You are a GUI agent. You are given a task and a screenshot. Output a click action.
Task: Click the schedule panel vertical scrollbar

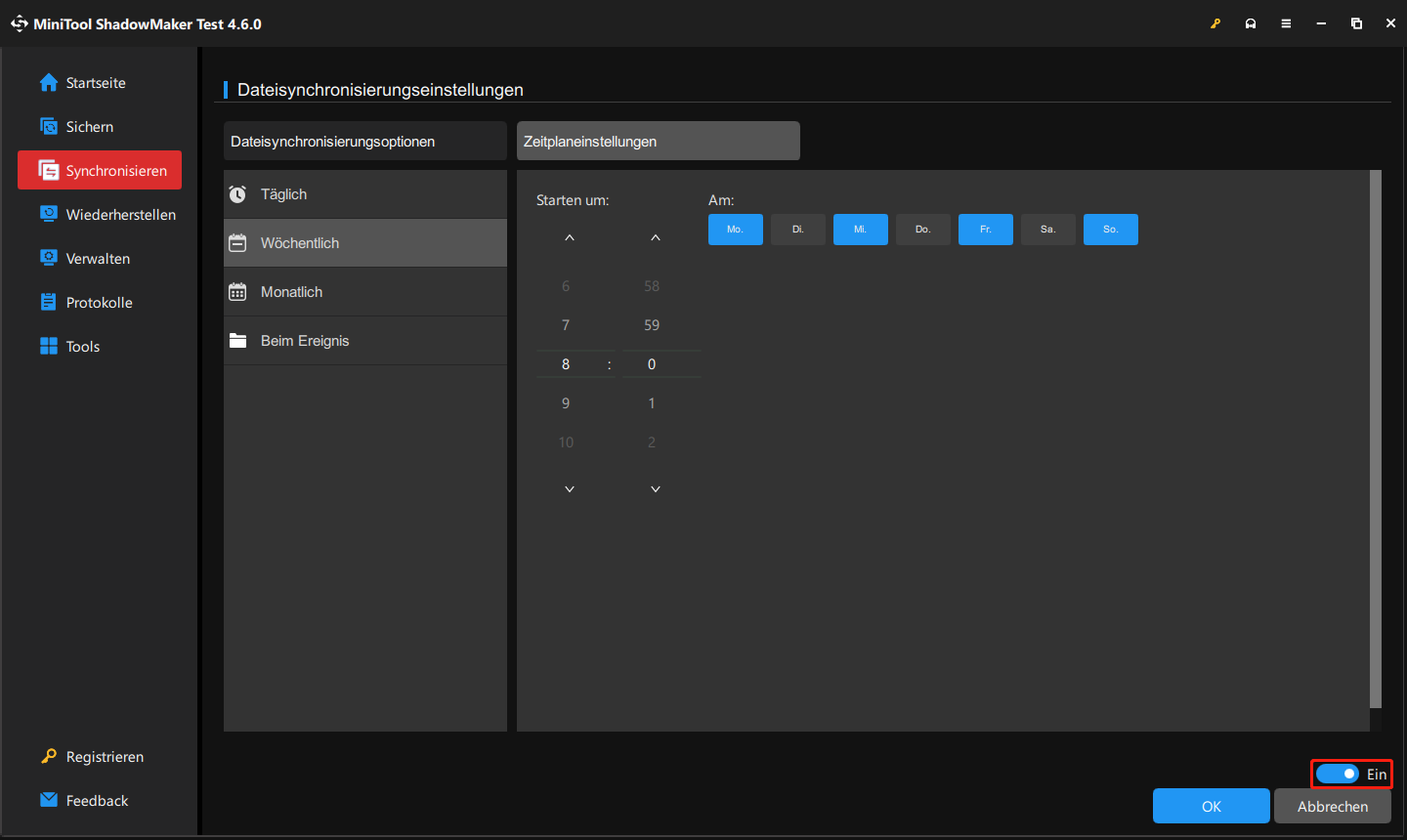pyautogui.click(x=1376, y=439)
